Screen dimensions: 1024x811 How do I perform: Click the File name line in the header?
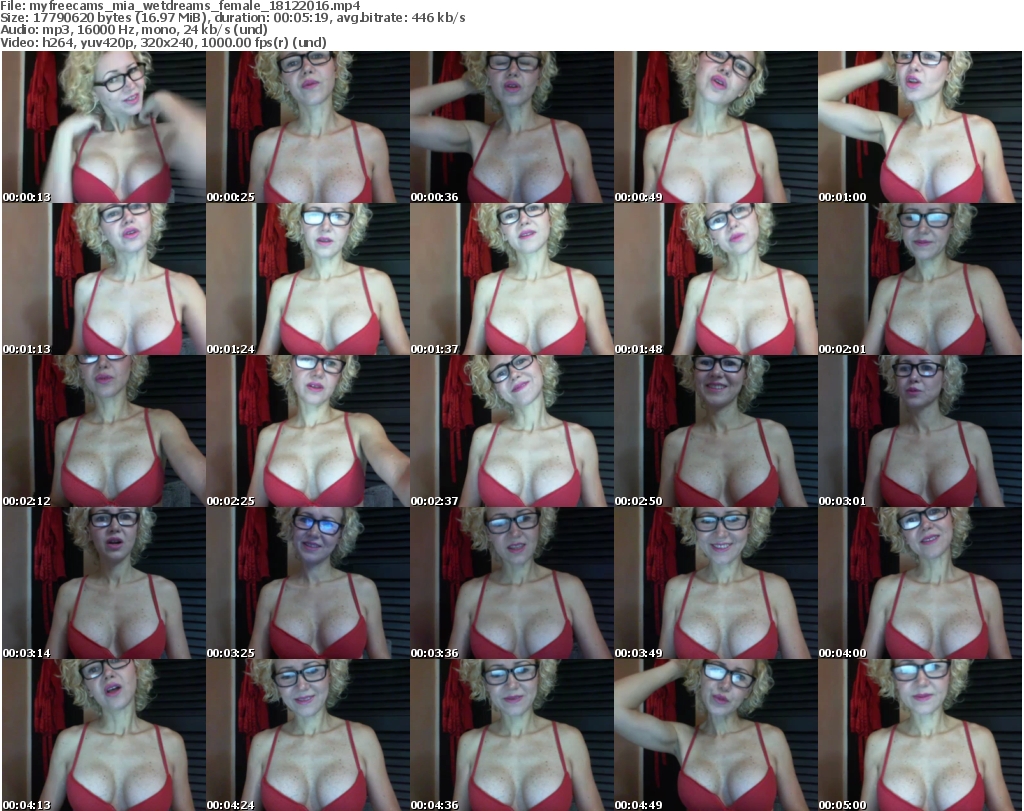click(x=180, y=6)
